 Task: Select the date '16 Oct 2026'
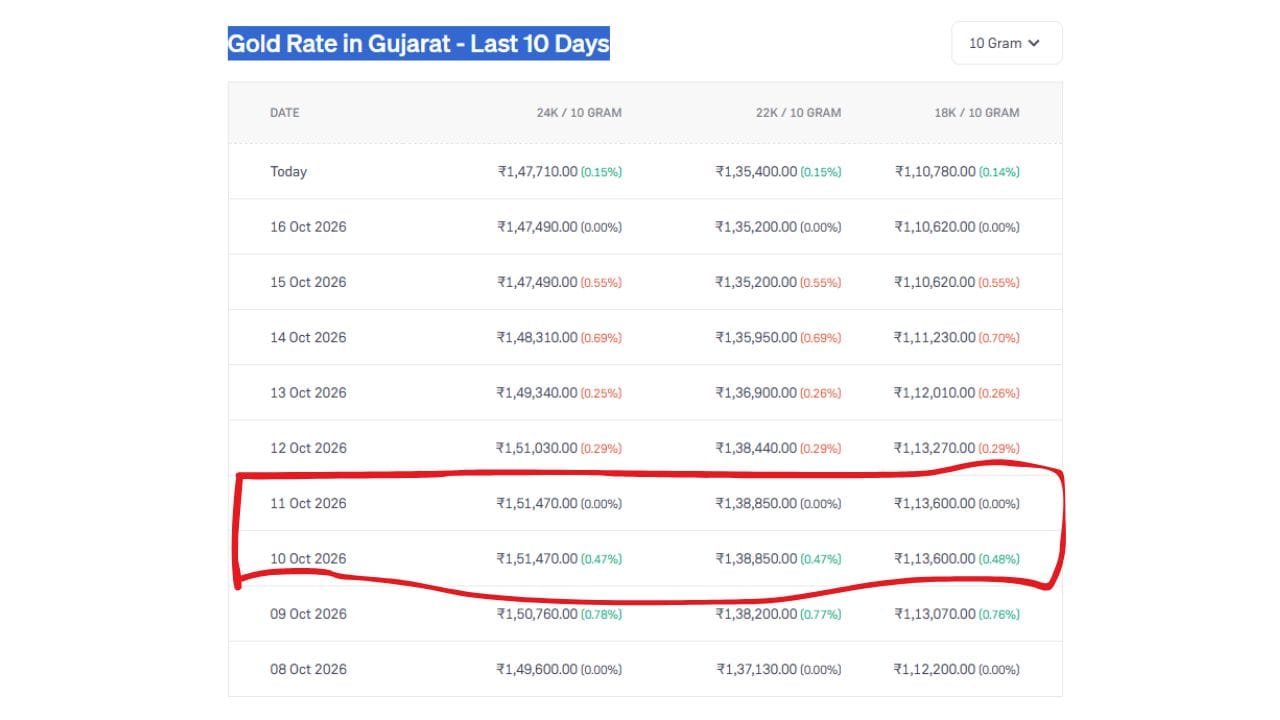[x=308, y=227]
